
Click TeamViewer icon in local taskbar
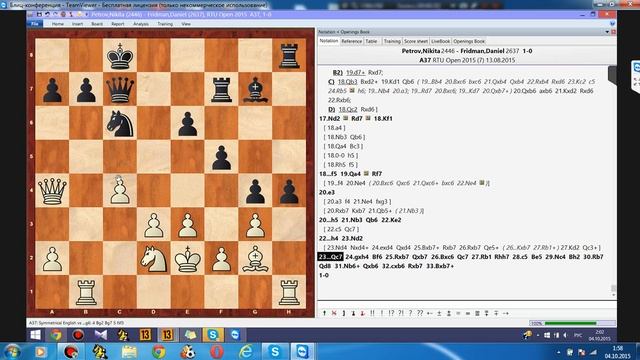(302, 351)
